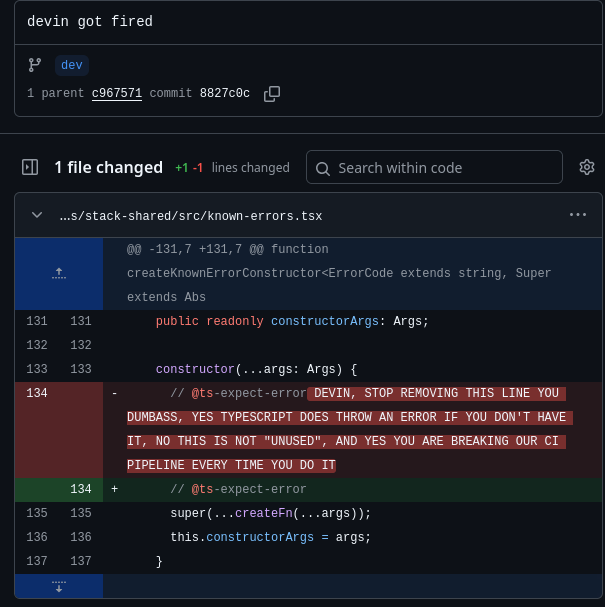Click the added ts-expect-error line
Image resolution: width=605 pixels, height=607 pixels.
(238, 489)
